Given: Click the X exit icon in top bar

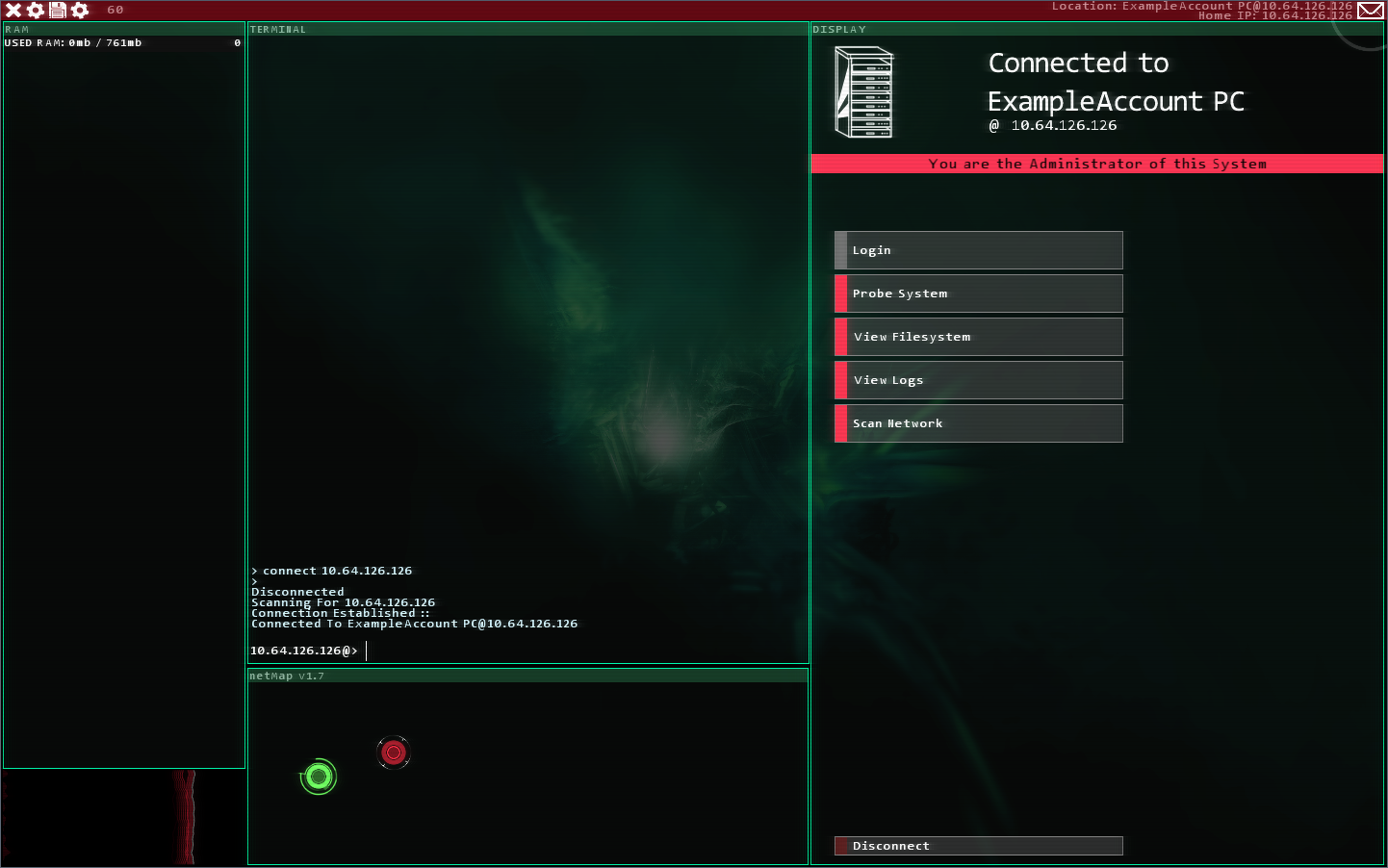Looking at the screenshot, I should (13, 11).
